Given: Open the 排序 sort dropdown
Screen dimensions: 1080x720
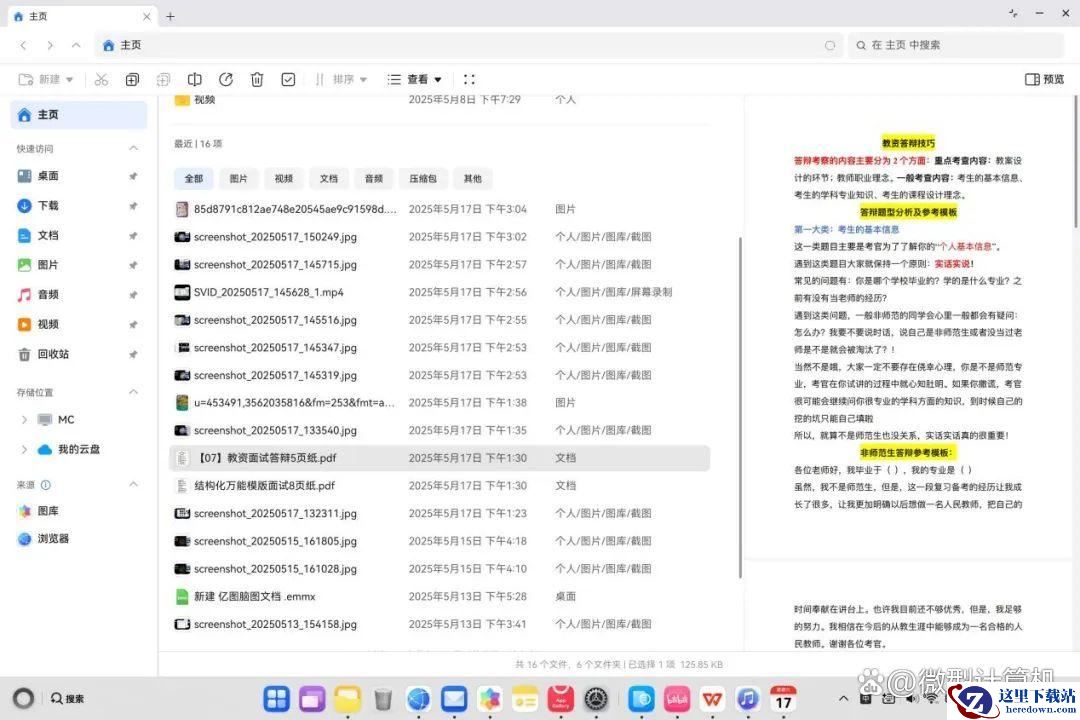Looking at the screenshot, I should click(341, 80).
